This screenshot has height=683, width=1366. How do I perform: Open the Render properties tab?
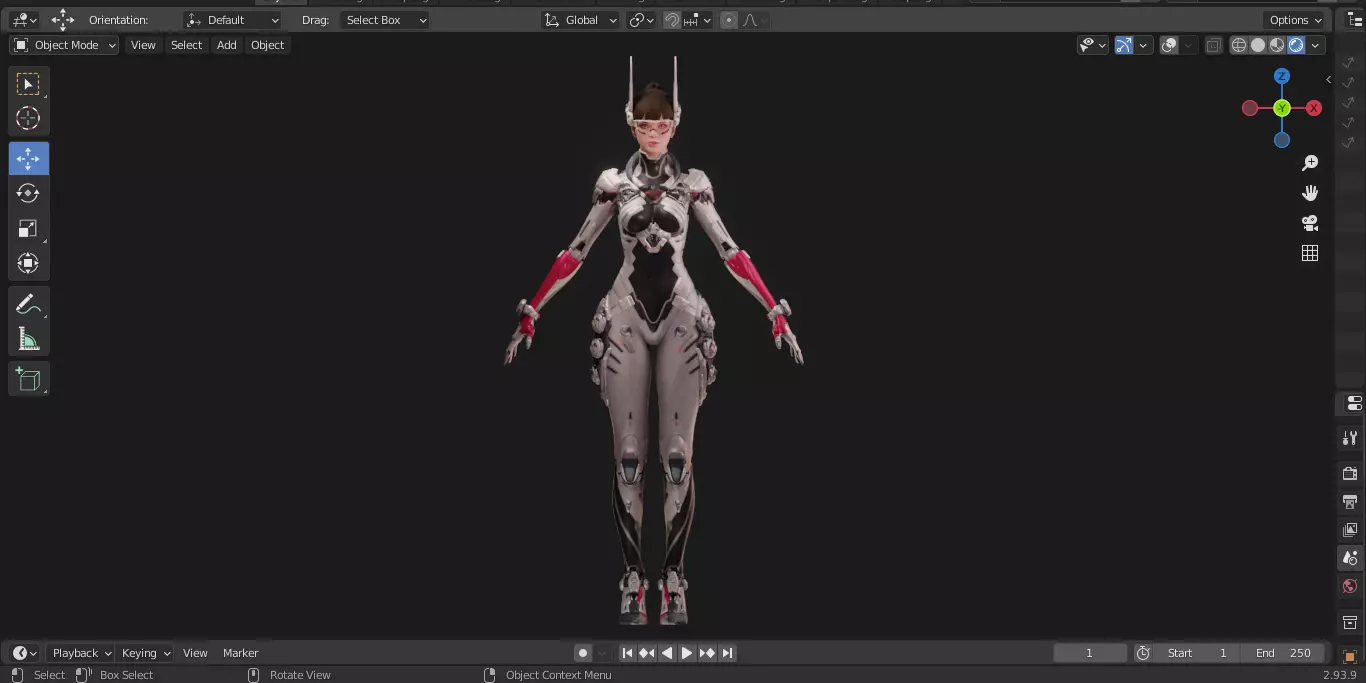click(x=1350, y=473)
